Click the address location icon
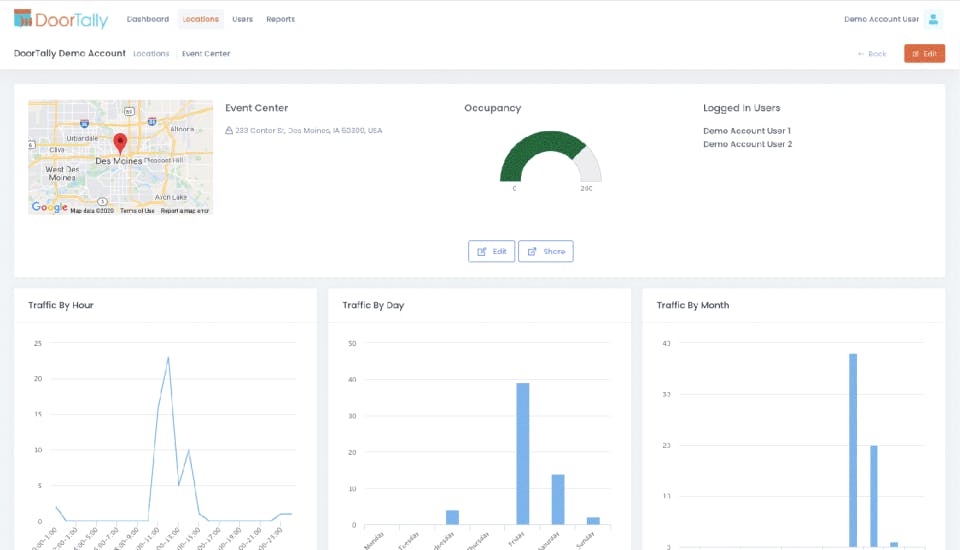The width and height of the screenshot is (960, 550). coord(229,130)
